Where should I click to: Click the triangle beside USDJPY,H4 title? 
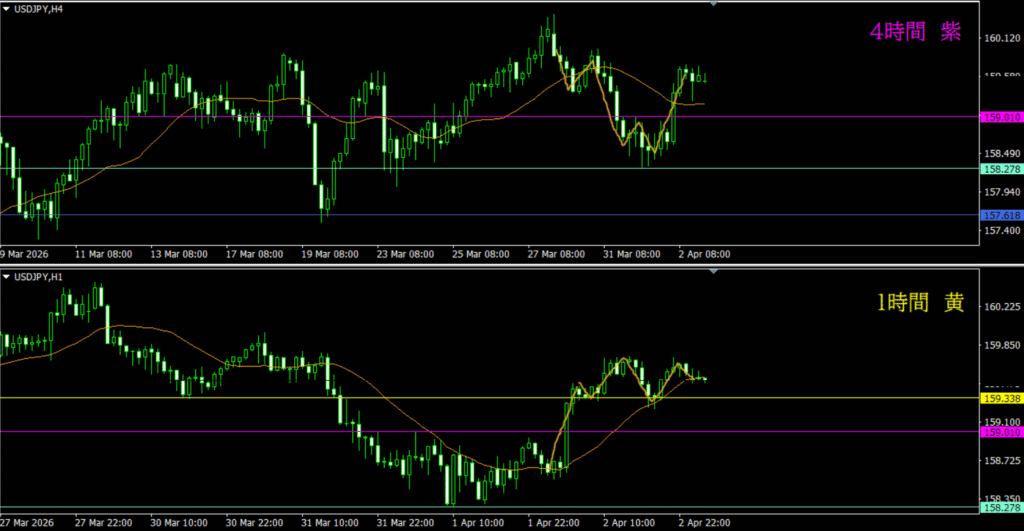[7, 8]
